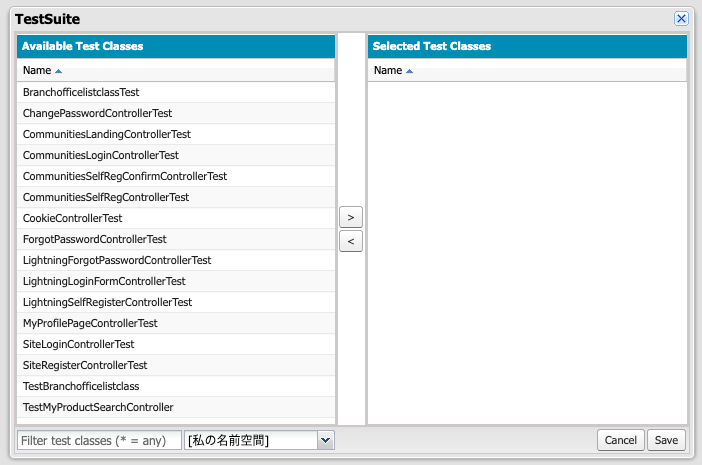This screenshot has height=465, width=702.
Task: Click the Cancel button
Action: (621, 440)
